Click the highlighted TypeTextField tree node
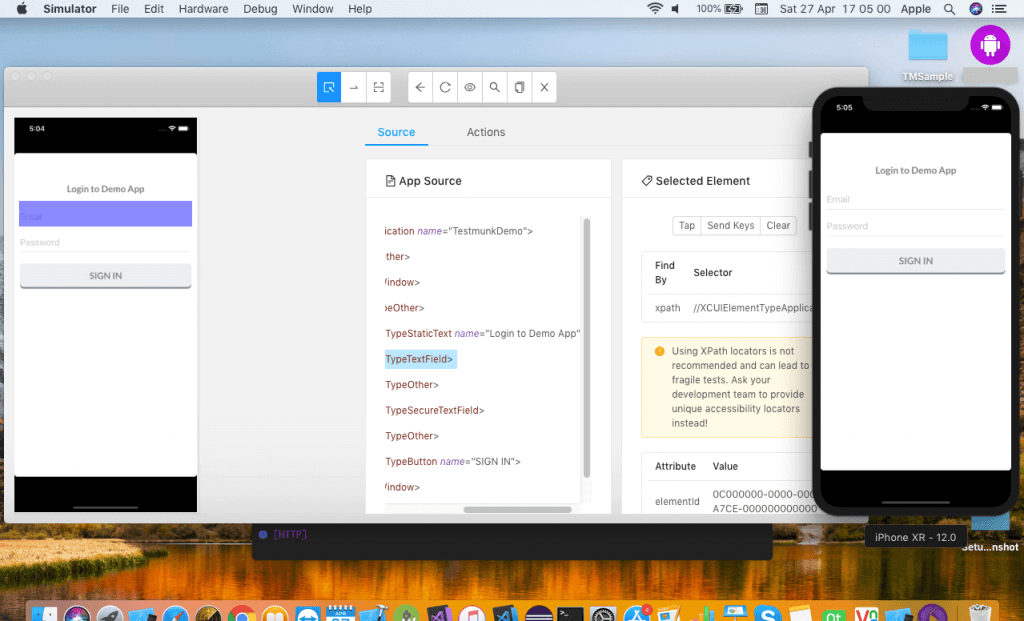The height and width of the screenshot is (621, 1024). coord(420,359)
